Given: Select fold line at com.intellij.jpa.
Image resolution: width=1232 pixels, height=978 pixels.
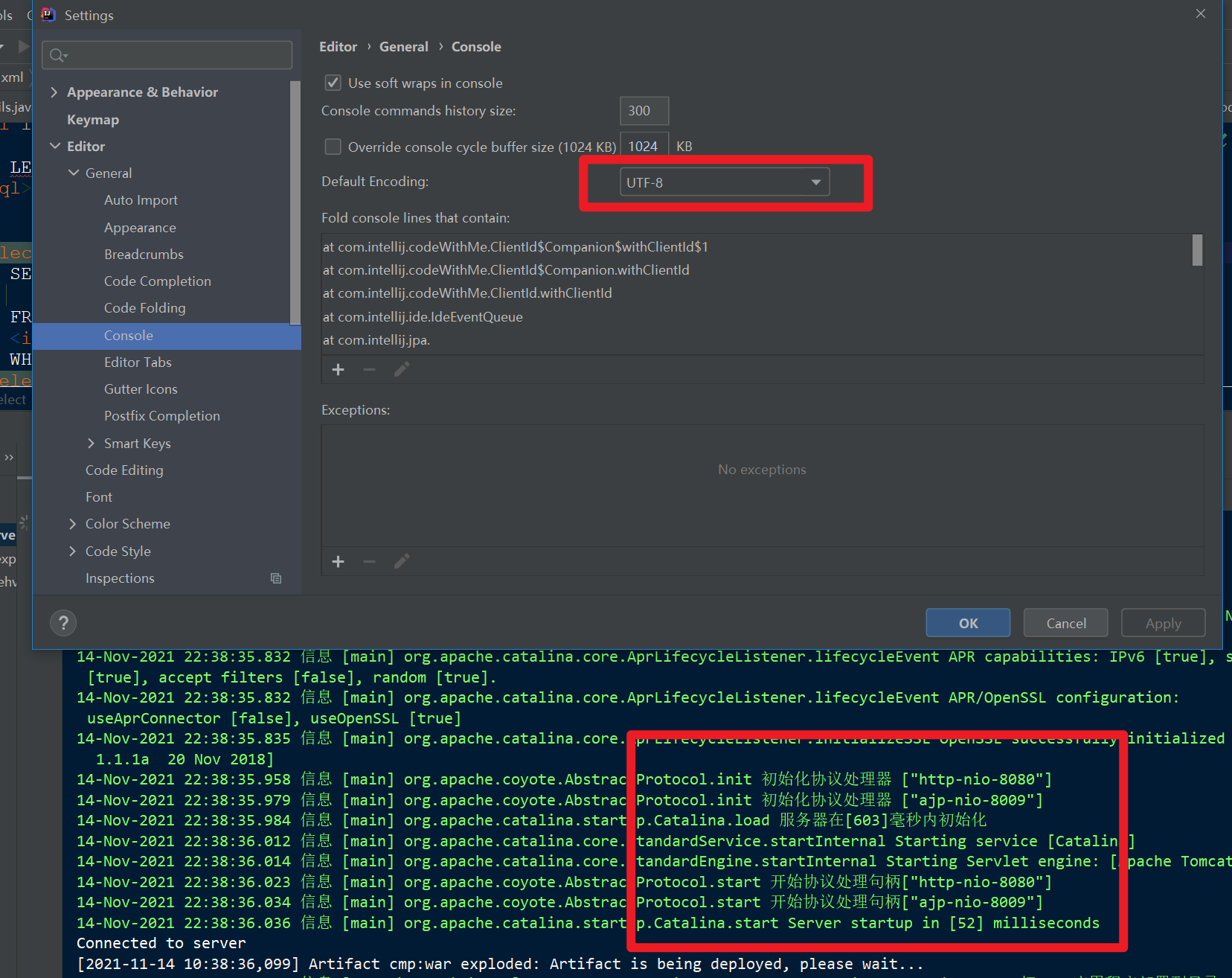Looking at the screenshot, I should point(376,340).
